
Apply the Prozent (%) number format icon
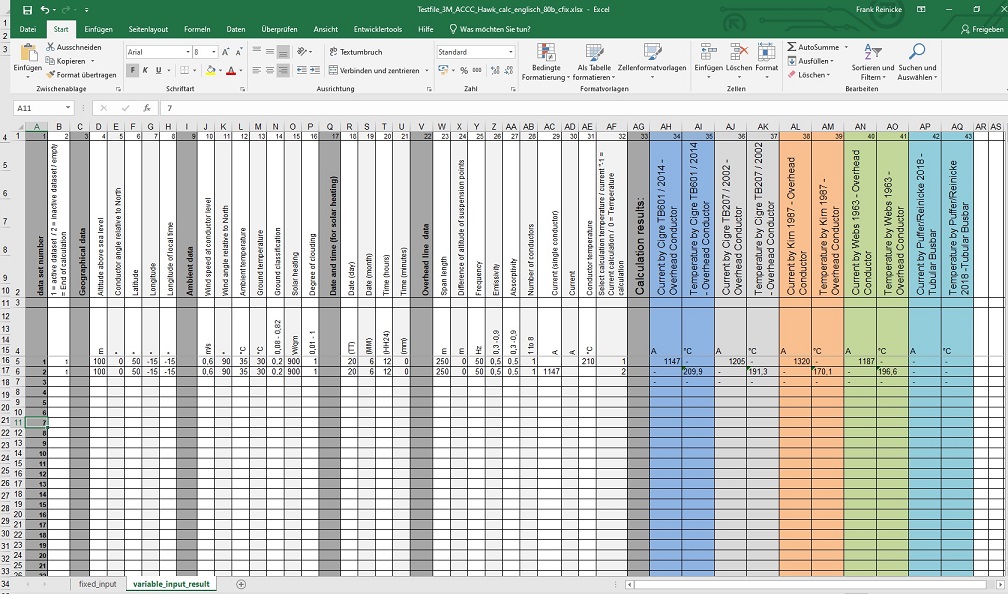point(463,70)
